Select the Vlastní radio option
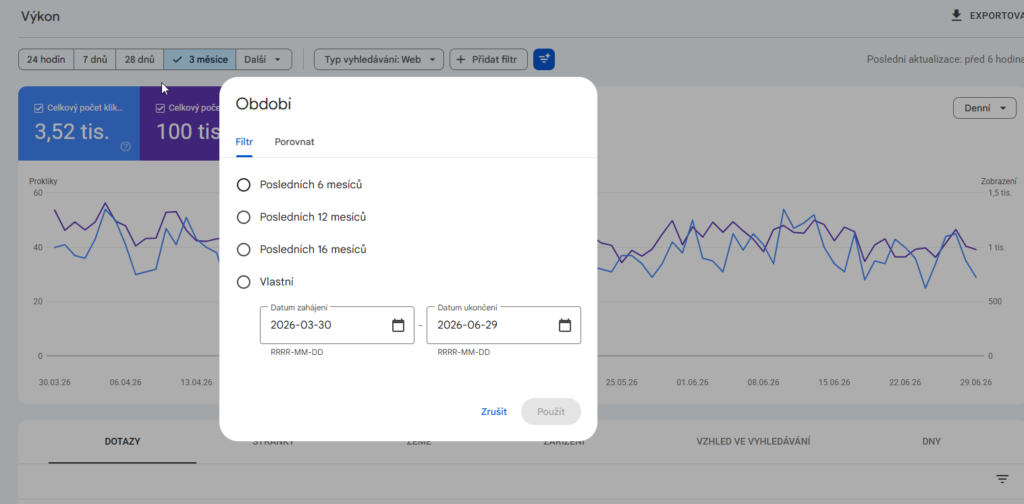The height and width of the screenshot is (504, 1024). pos(244,282)
